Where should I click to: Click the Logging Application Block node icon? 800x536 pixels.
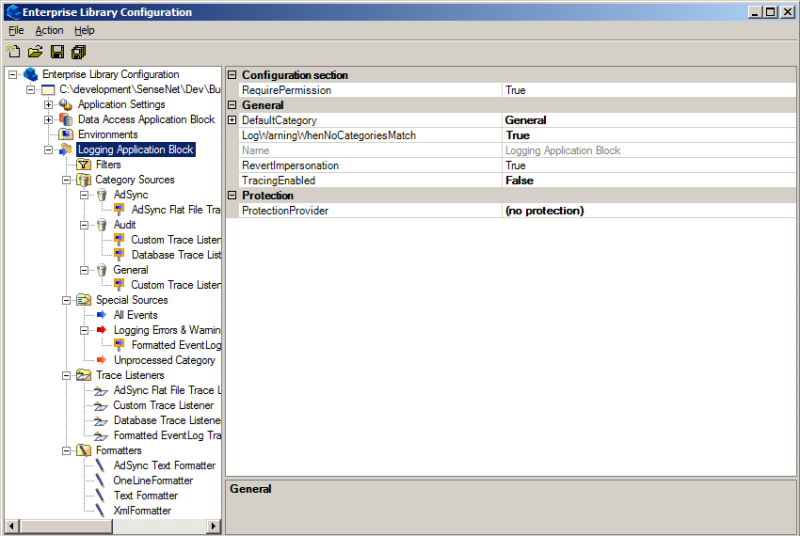click(66, 149)
